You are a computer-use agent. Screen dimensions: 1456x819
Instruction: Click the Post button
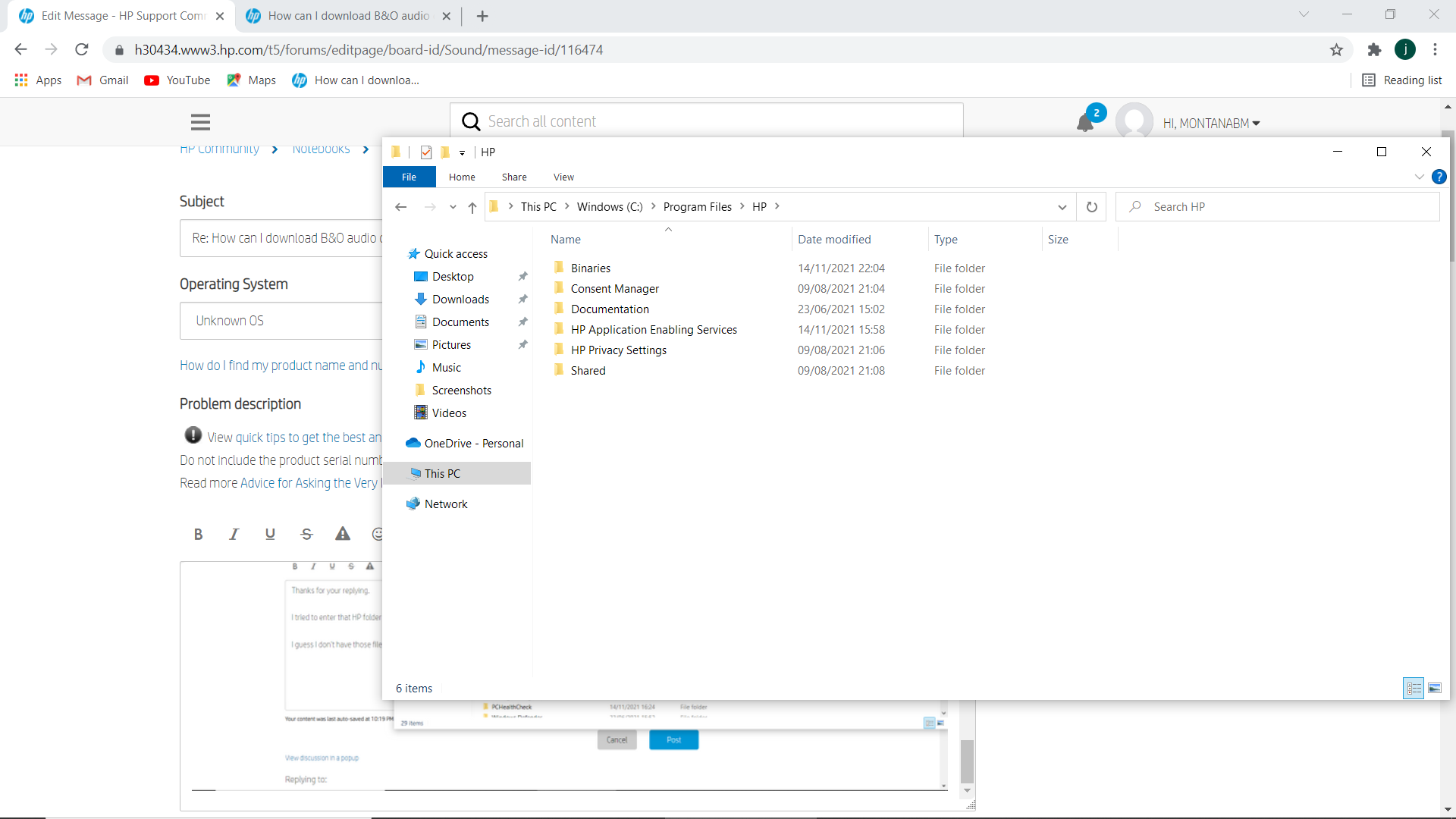tap(673, 739)
